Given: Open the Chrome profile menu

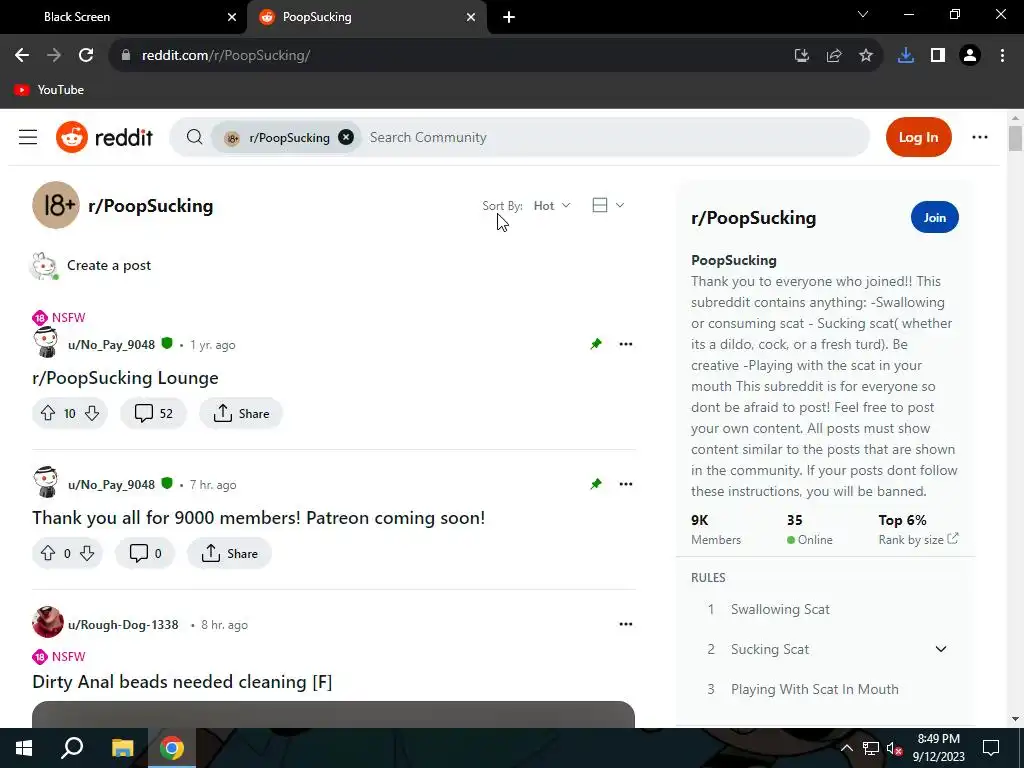Looking at the screenshot, I should [970, 56].
